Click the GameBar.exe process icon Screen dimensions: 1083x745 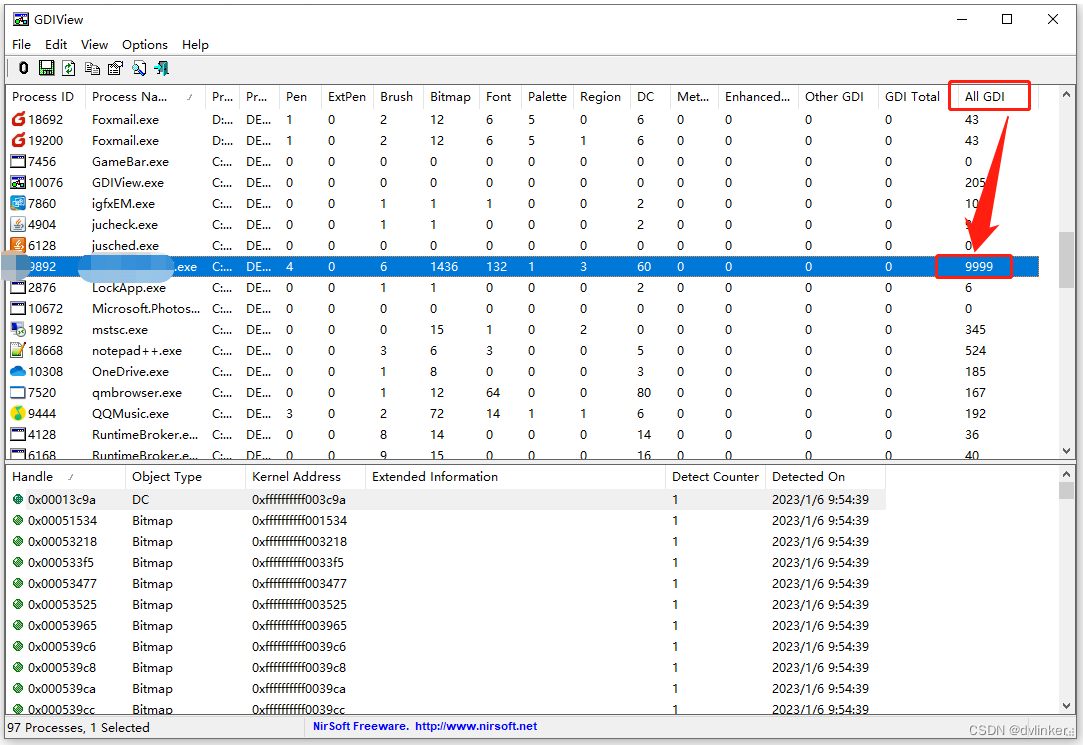coord(18,162)
